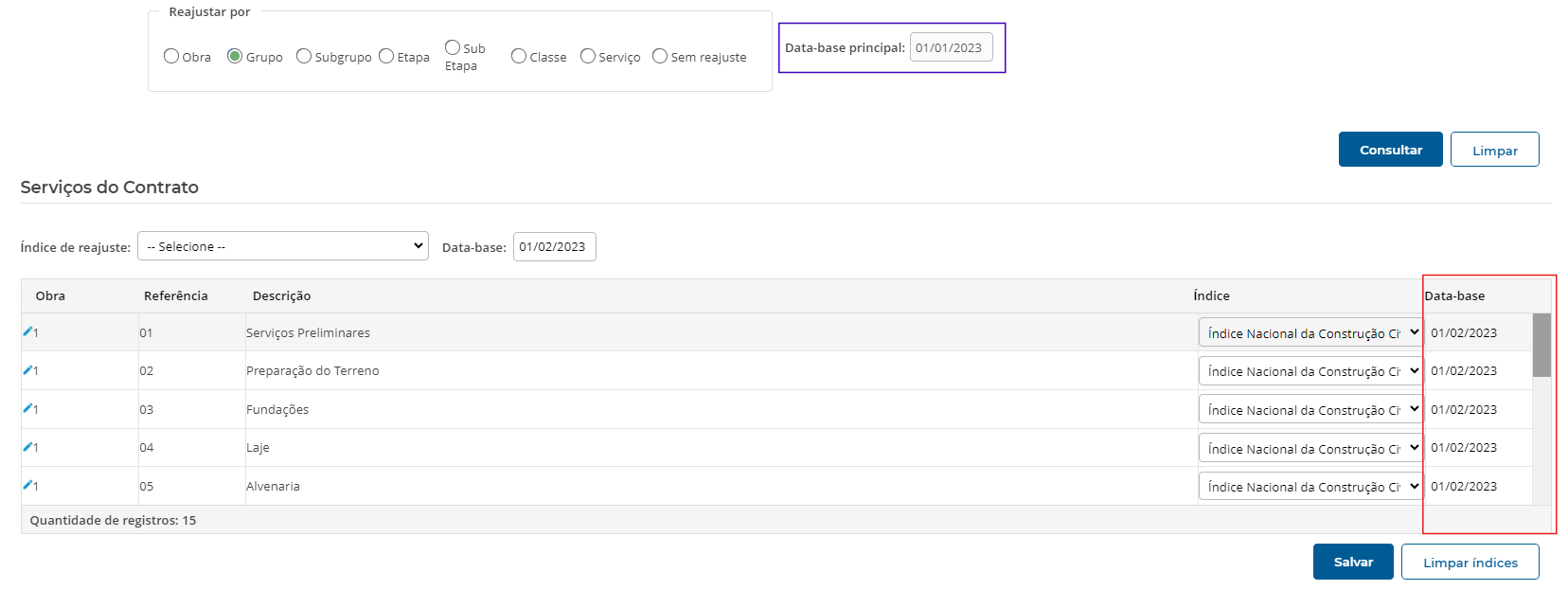Click the edit pencil for Preparação do Terreno

coord(28,370)
